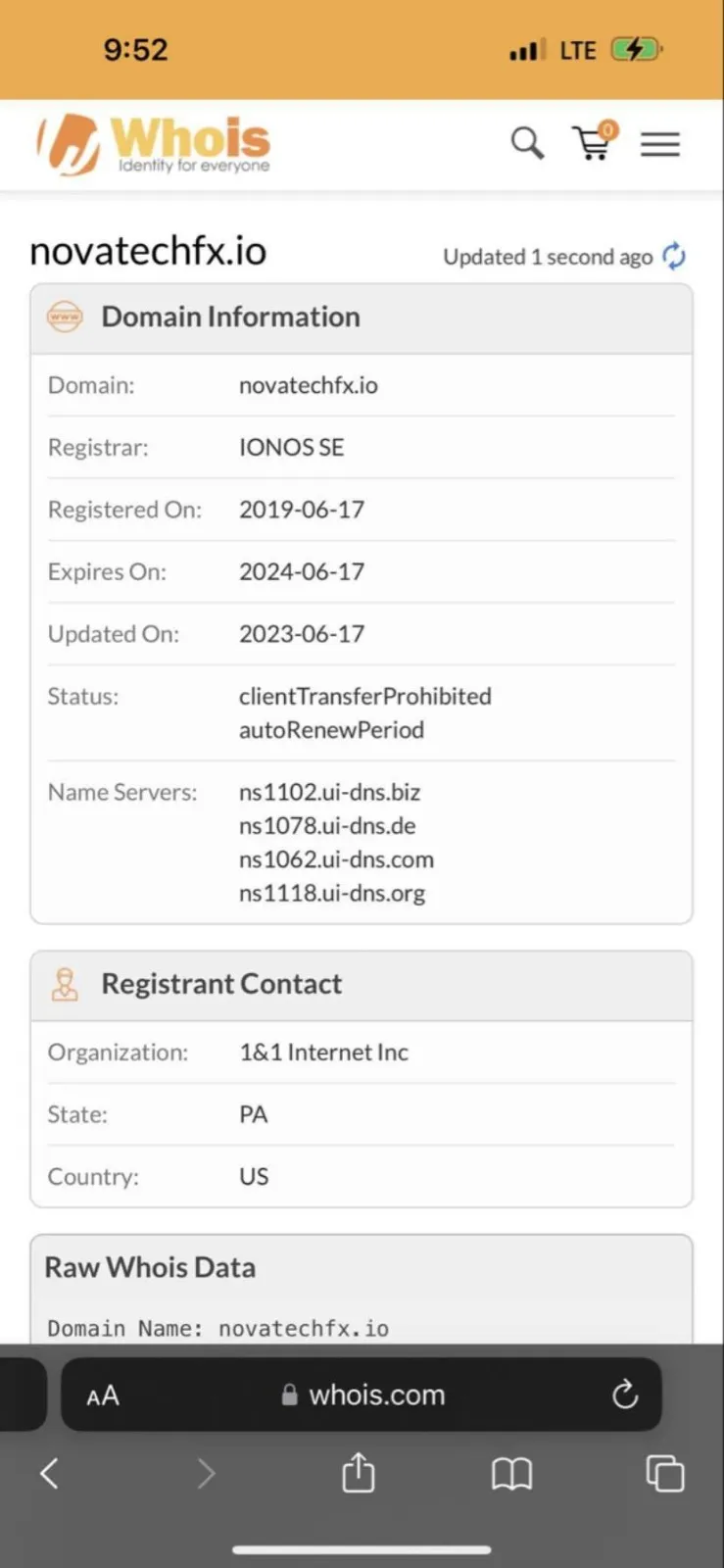Go back to previous page
724x1568 pixels.
tap(49, 1472)
